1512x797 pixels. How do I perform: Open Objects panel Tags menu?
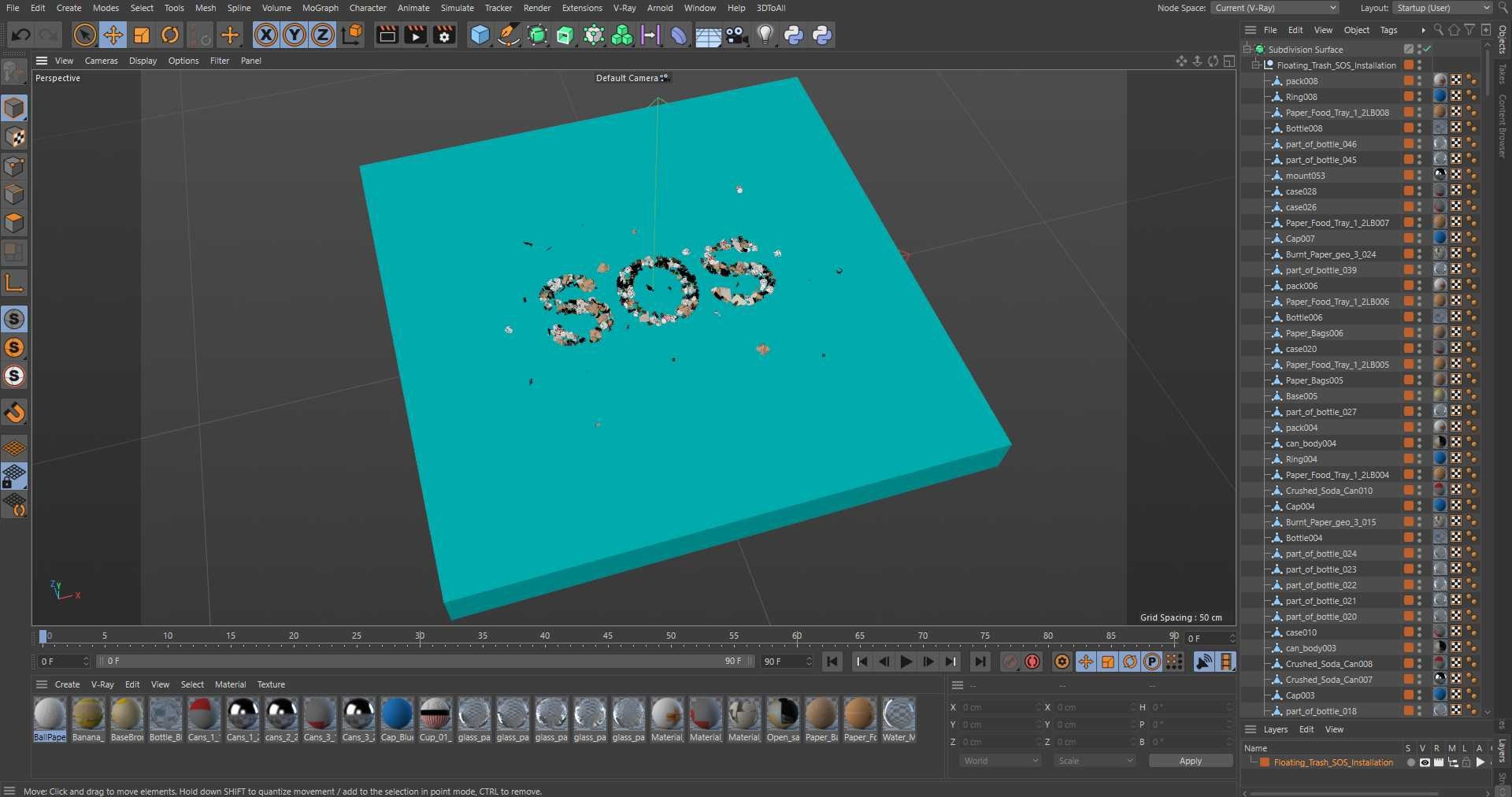pos(1388,30)
